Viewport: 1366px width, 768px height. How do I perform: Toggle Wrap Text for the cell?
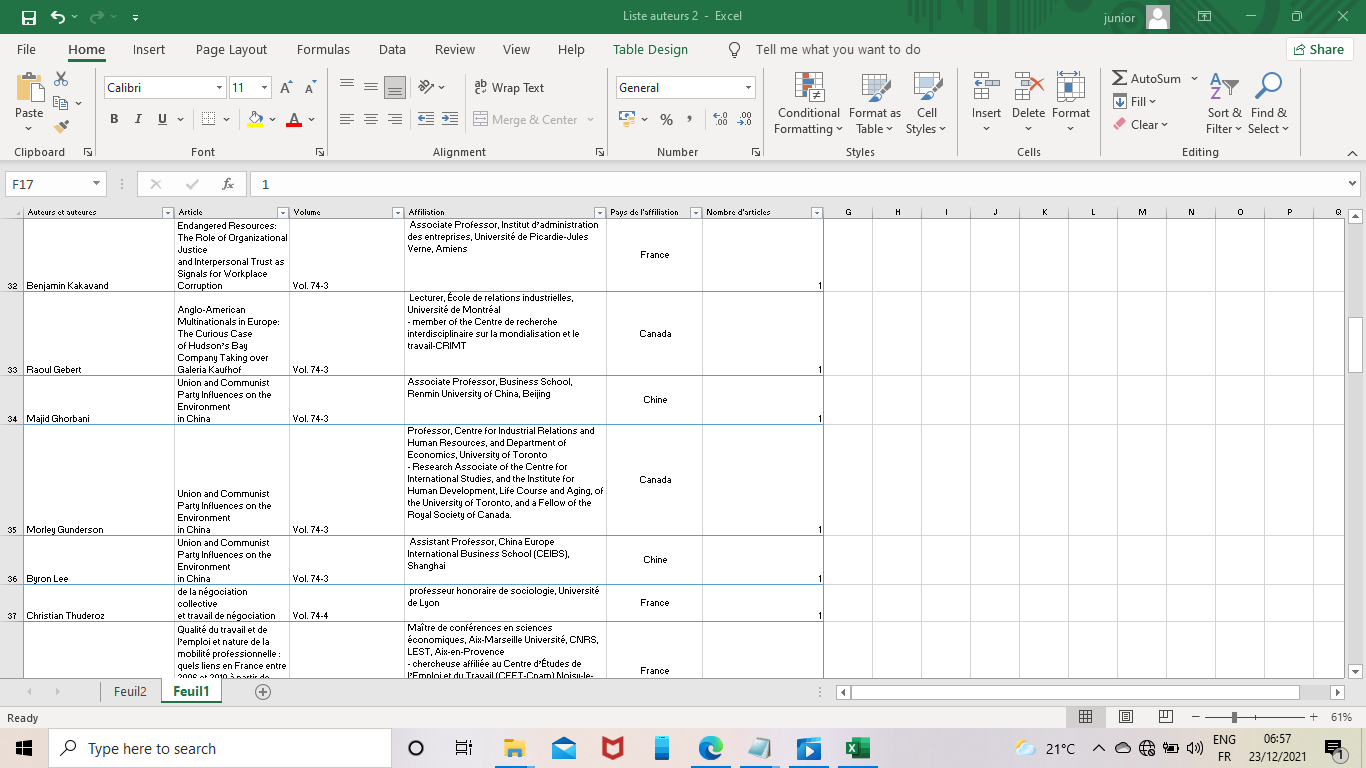[509, 88]
